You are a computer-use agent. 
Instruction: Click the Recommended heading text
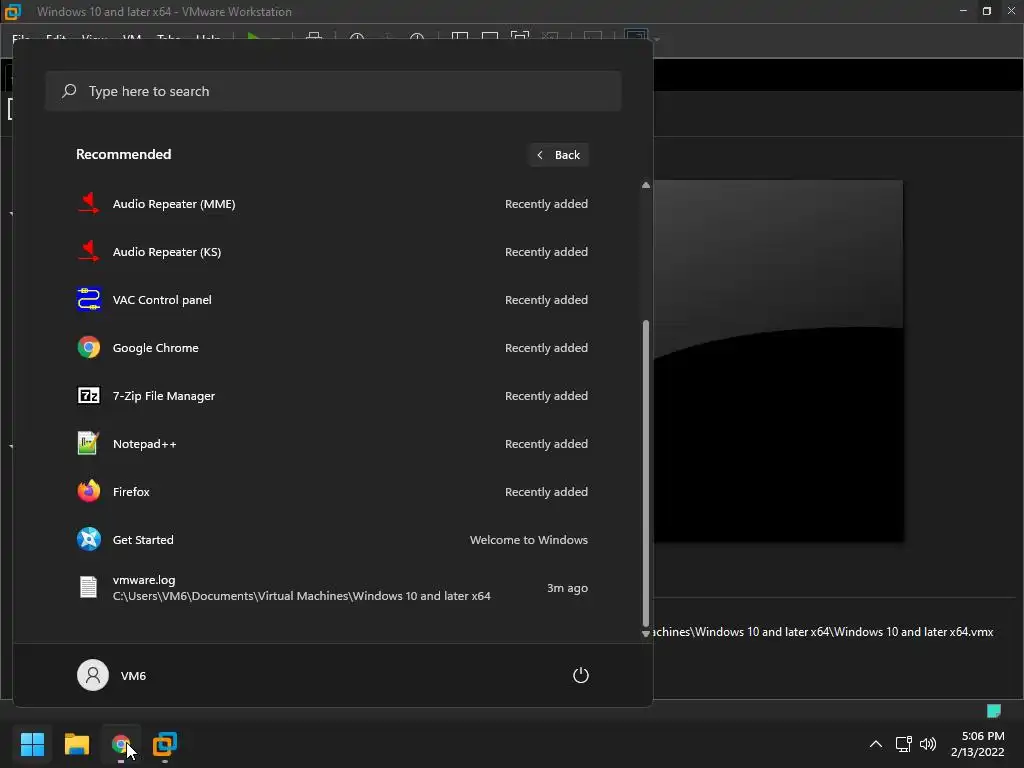[x=123, y=154]
